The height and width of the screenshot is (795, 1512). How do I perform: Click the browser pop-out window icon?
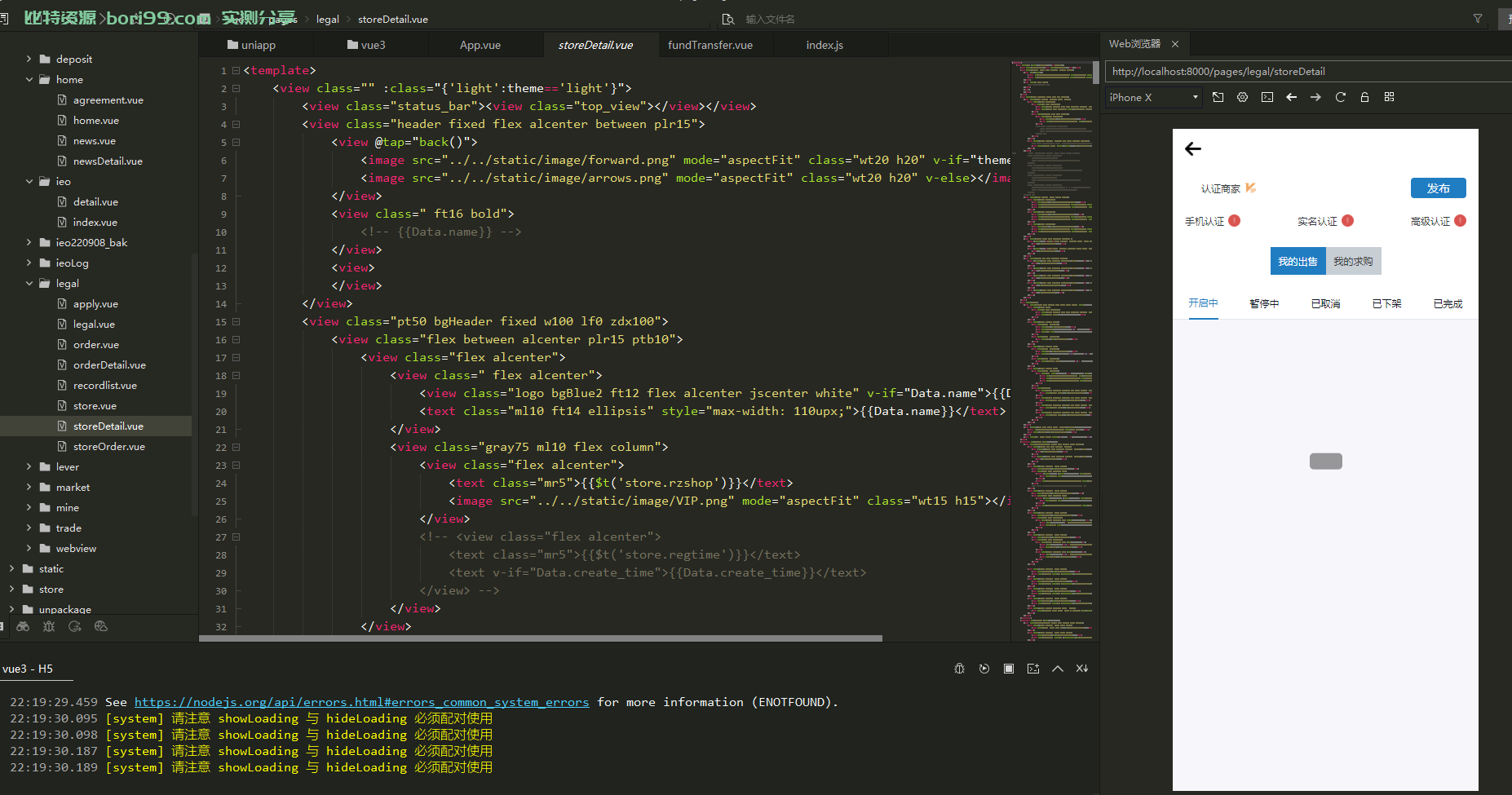tap(1218, 97)
